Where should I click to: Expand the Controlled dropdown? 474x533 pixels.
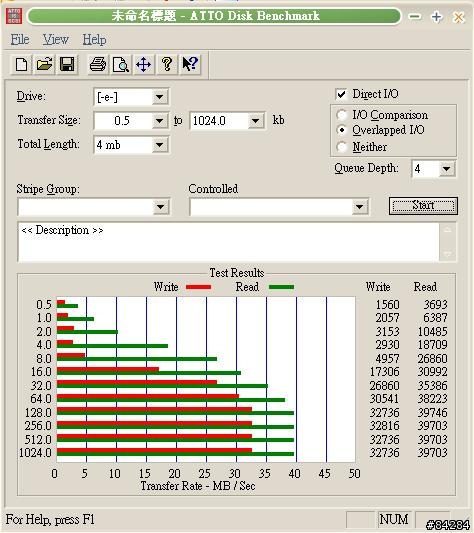click(359, 207)
